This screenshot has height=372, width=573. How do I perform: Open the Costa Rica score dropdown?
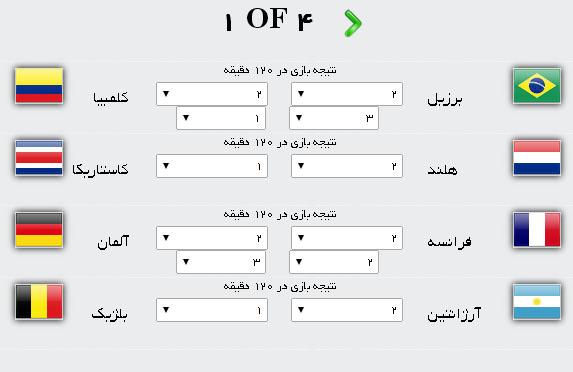point(212,166)
